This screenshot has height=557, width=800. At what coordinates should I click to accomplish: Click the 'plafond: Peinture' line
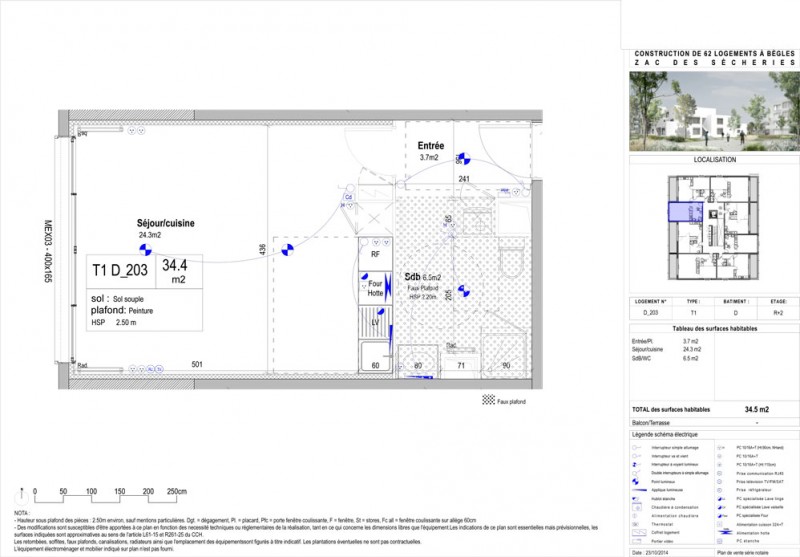pos(122,310)
